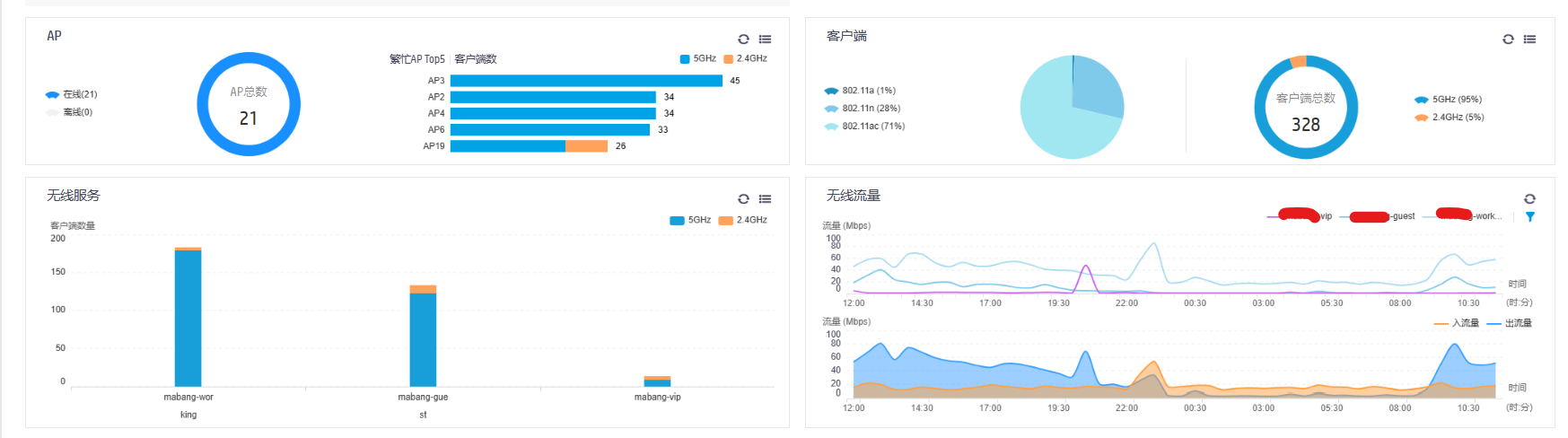Open the traffic filter funnel icon
The image size is (1568, 438).
pos(1530,216)
